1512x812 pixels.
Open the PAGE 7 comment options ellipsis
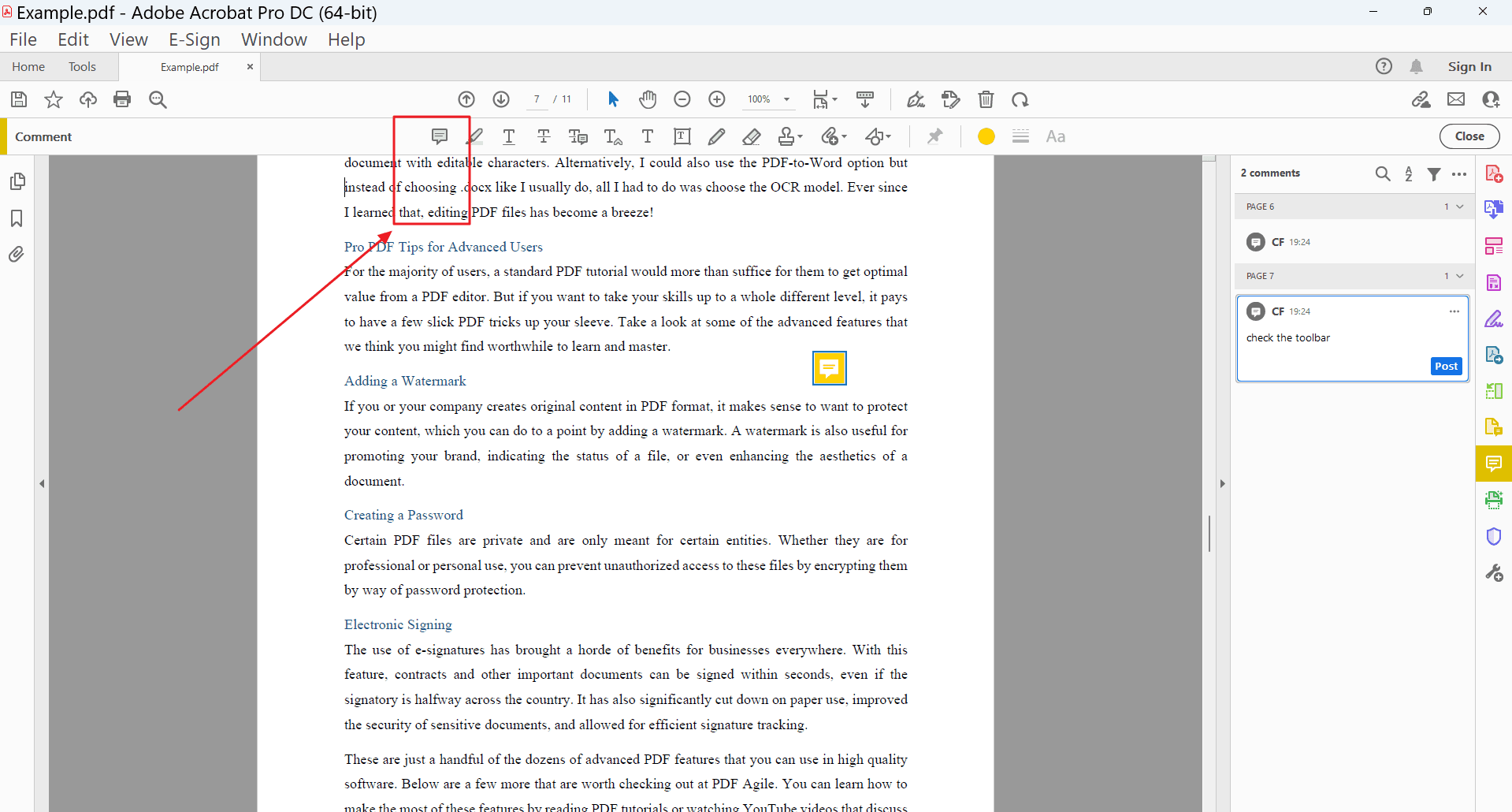[x=1454, y=311]
